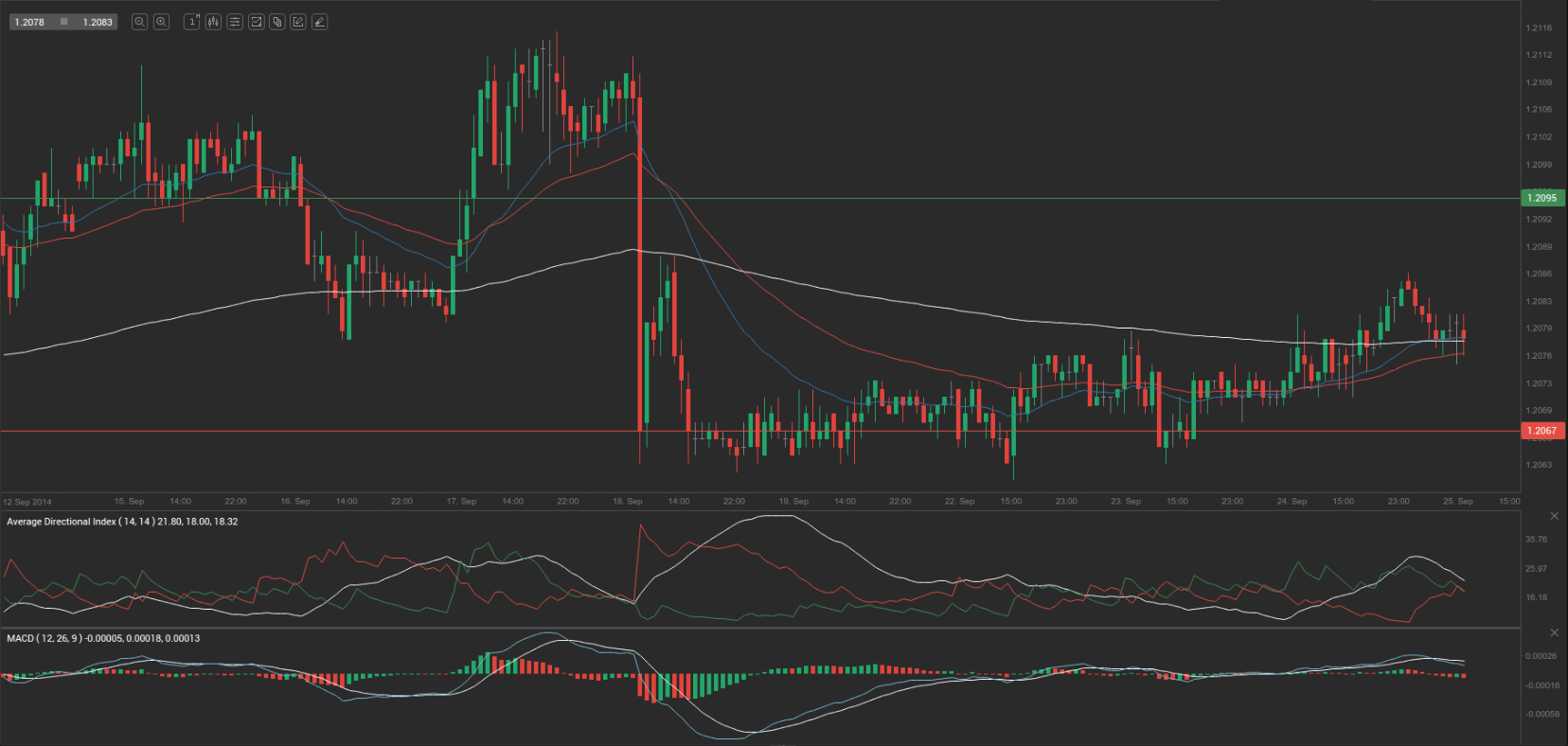Click the duplicate chart icon

277,22
